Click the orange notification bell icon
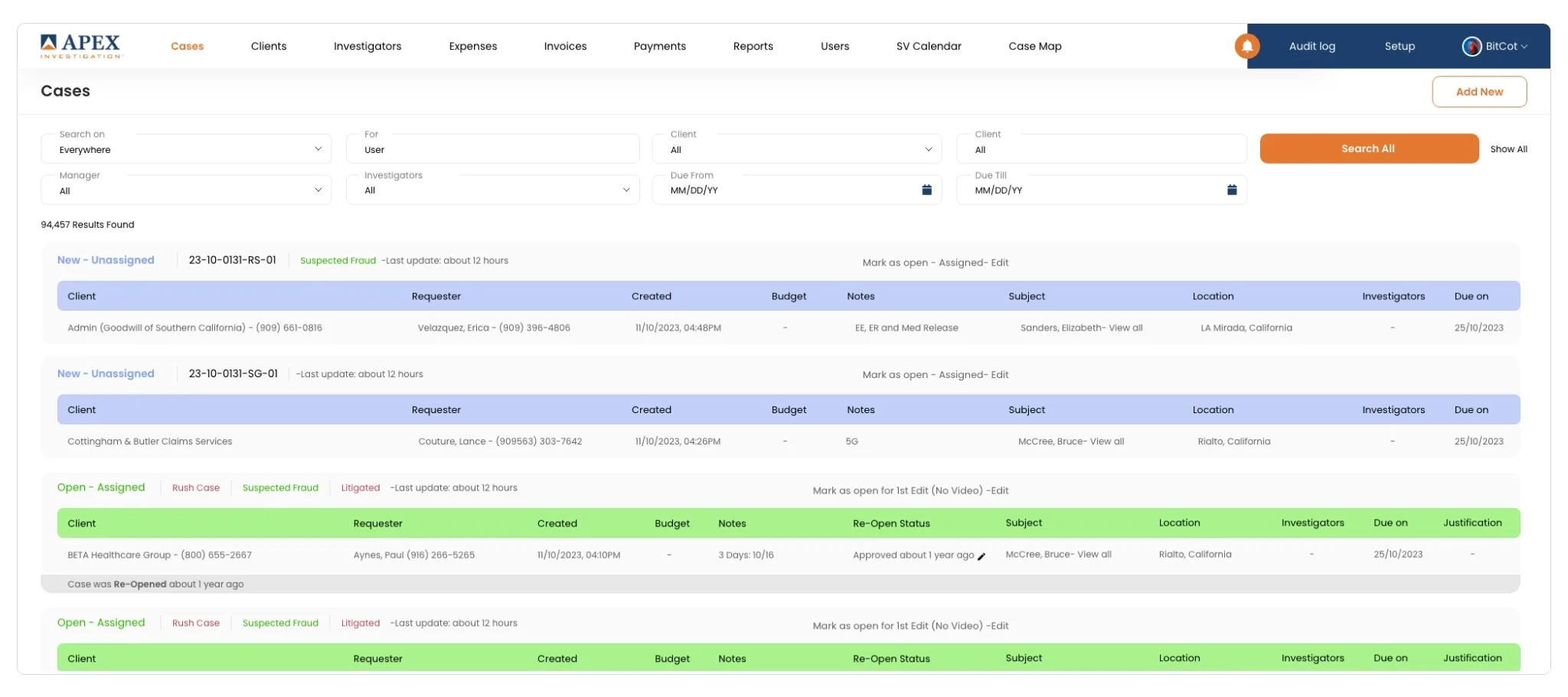The height and width of the screenshot is (697, 1568). tap(1246, 46)
